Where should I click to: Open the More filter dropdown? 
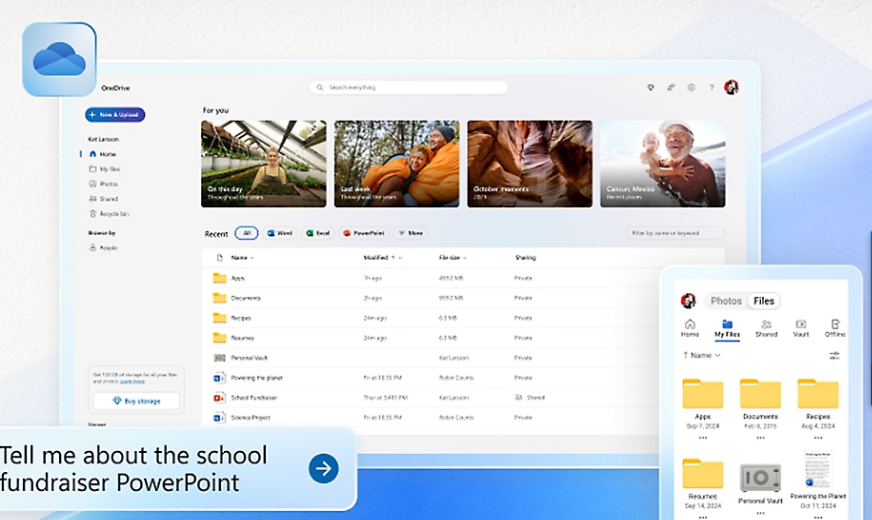point(411,233)
